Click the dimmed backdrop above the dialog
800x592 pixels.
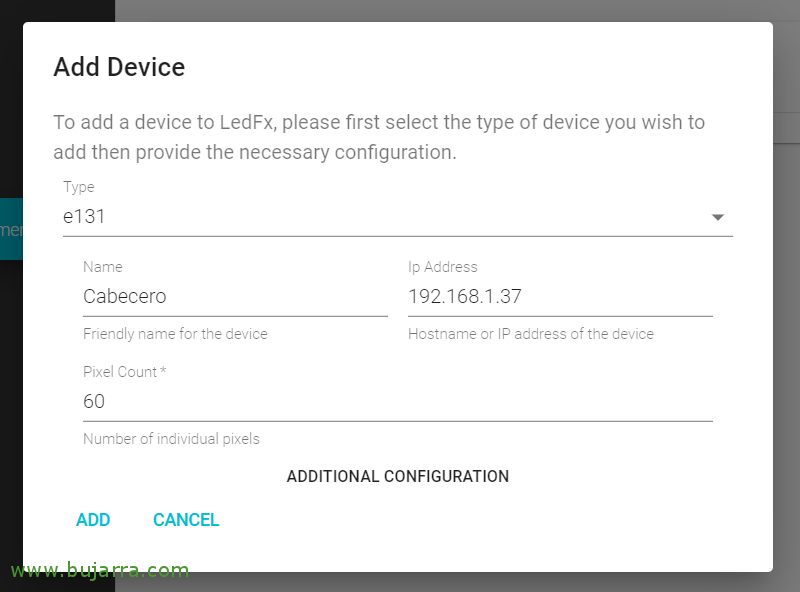450,10
